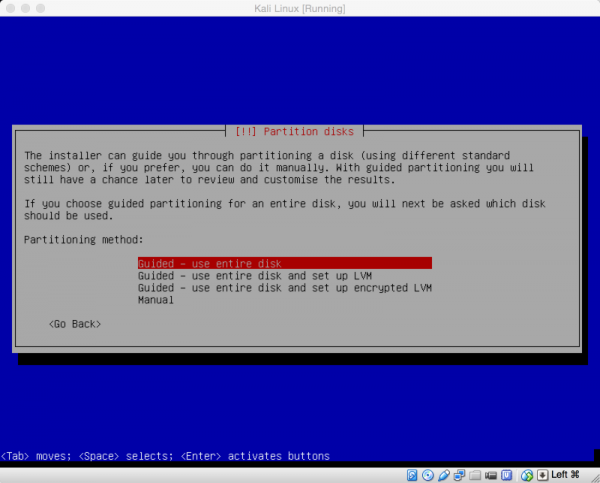The height and width of the screenshot is (483, 600).
Task: Open hard disk activity indicator in status bar
Action: tap(412, 475)
